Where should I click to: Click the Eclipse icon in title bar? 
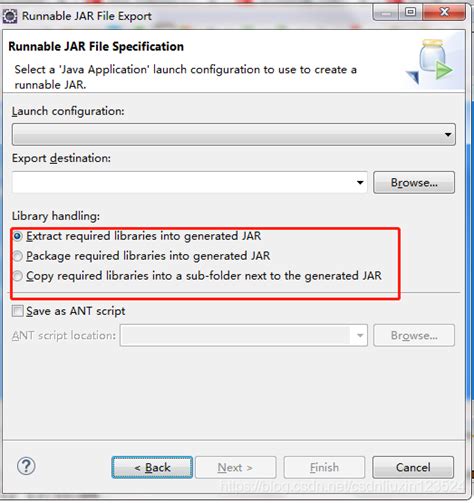9,16
